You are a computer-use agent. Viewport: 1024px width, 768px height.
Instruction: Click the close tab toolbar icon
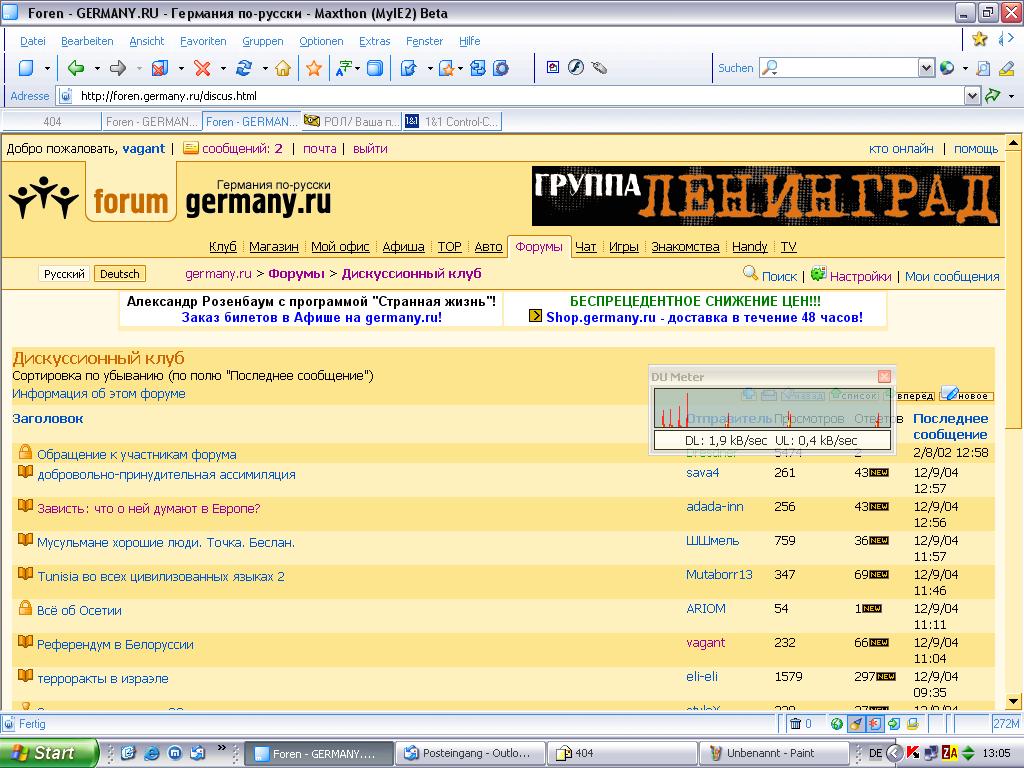159,68
